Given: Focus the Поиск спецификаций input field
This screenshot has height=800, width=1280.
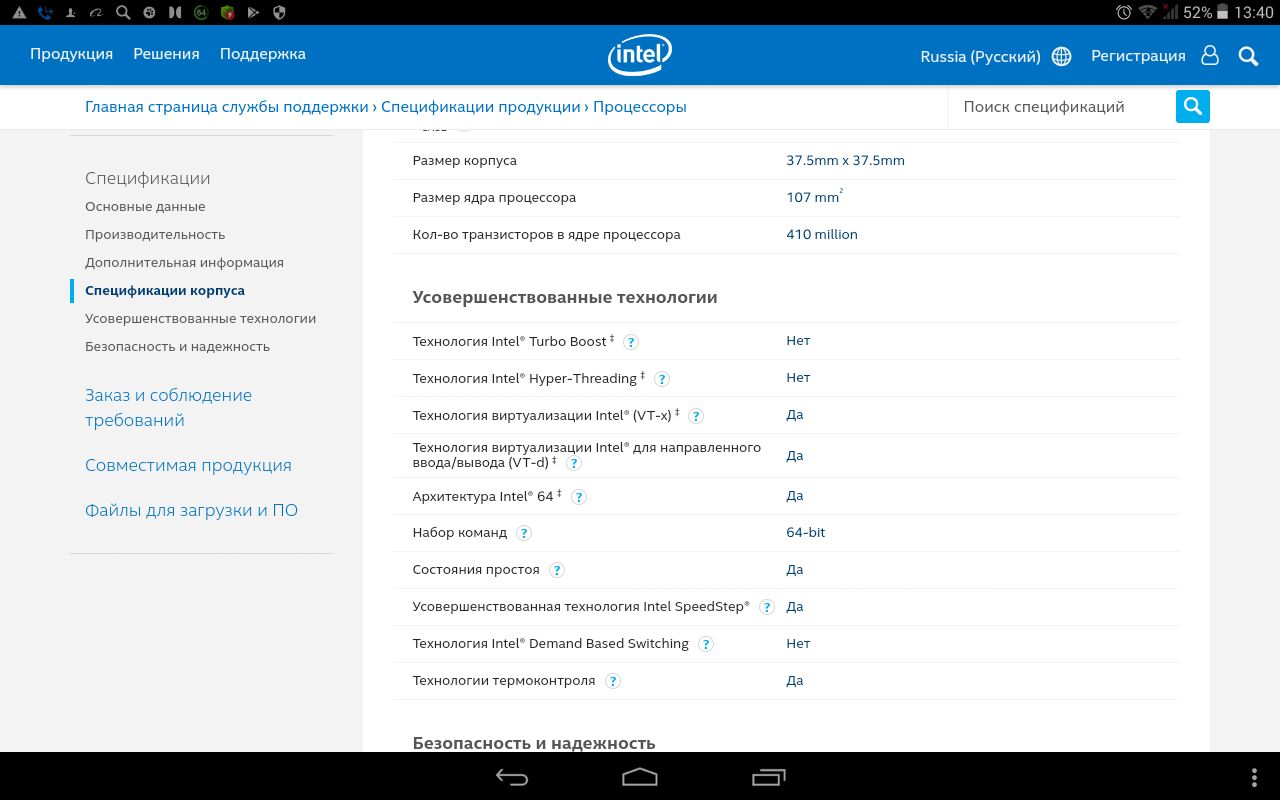Looking at the screenshot, I should 1061,106.
